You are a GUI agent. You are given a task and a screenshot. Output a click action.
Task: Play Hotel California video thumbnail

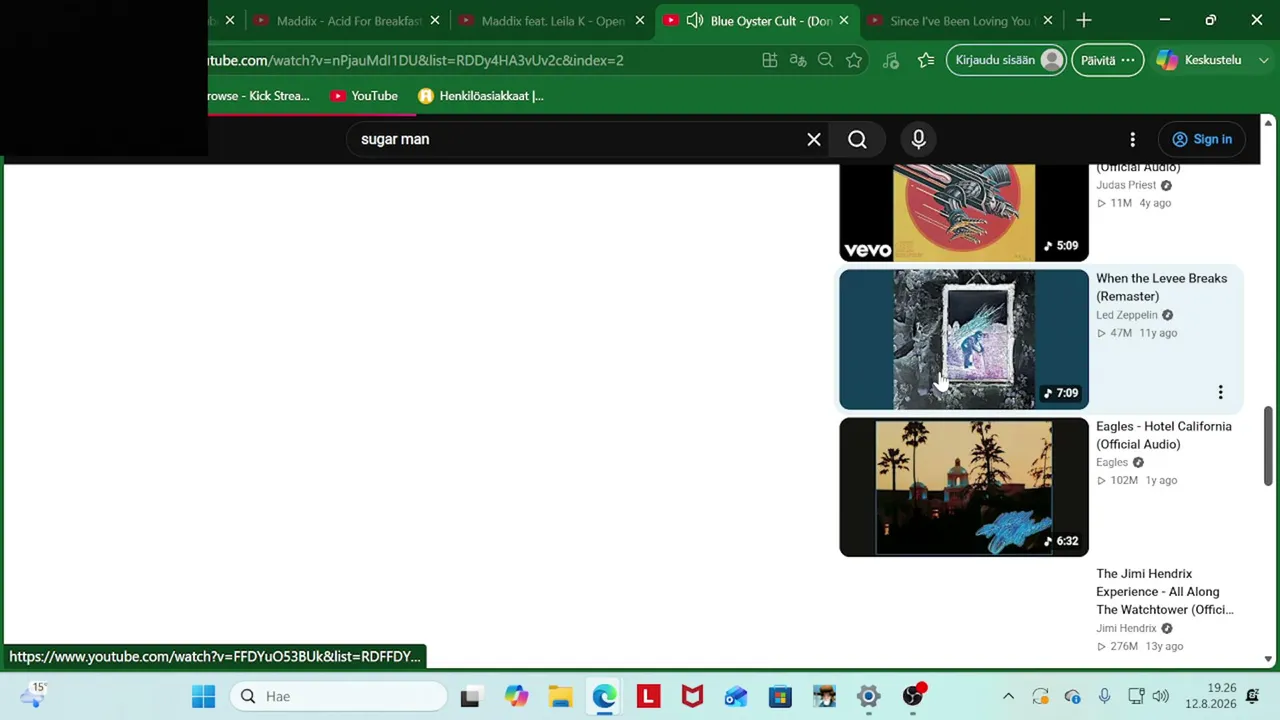964,487
